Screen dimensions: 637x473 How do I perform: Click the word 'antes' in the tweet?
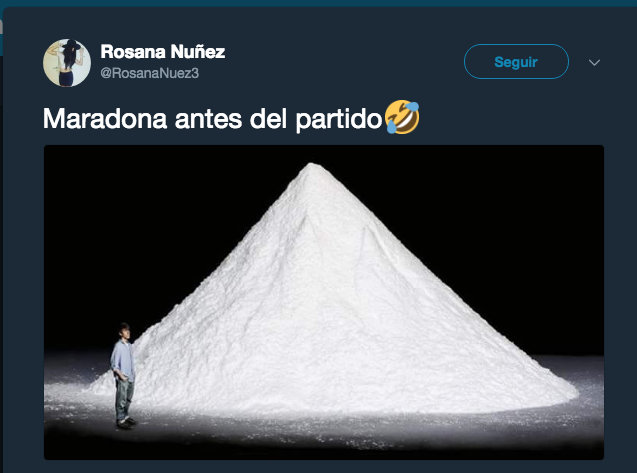point(208,119)
